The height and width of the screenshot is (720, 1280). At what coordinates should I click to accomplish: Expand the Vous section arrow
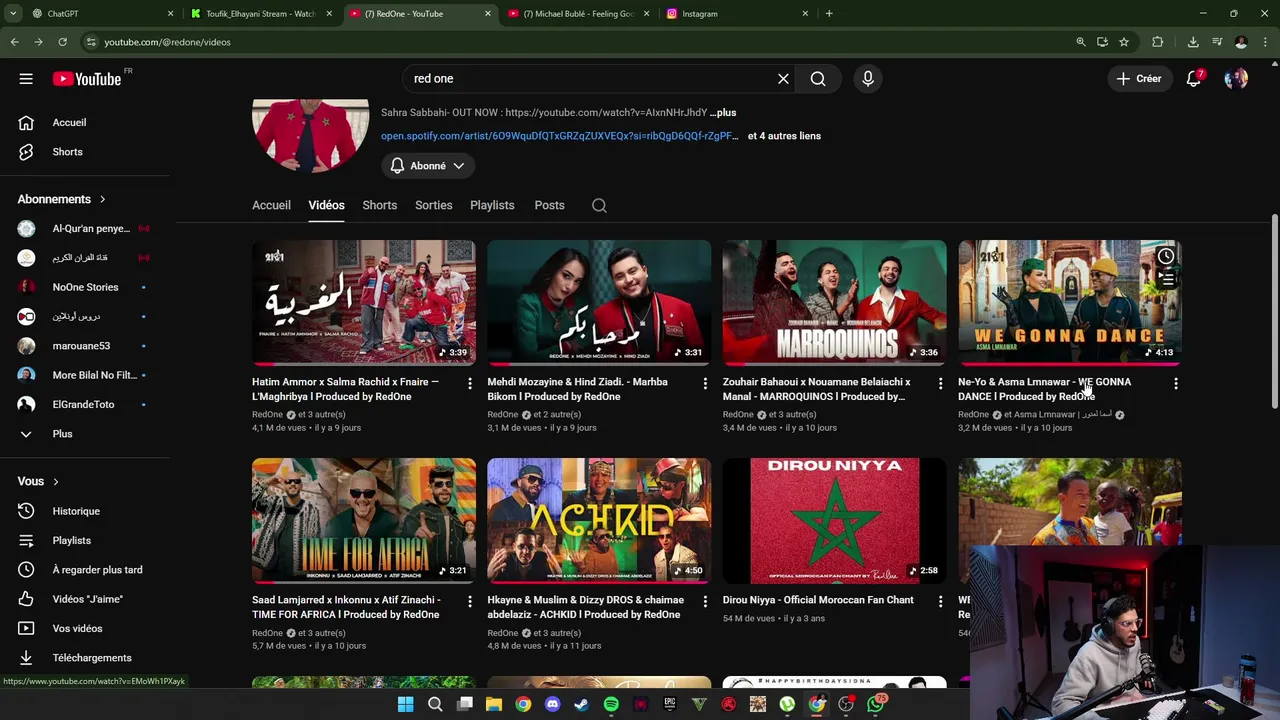pyautogui.click(x=55, y=481)
